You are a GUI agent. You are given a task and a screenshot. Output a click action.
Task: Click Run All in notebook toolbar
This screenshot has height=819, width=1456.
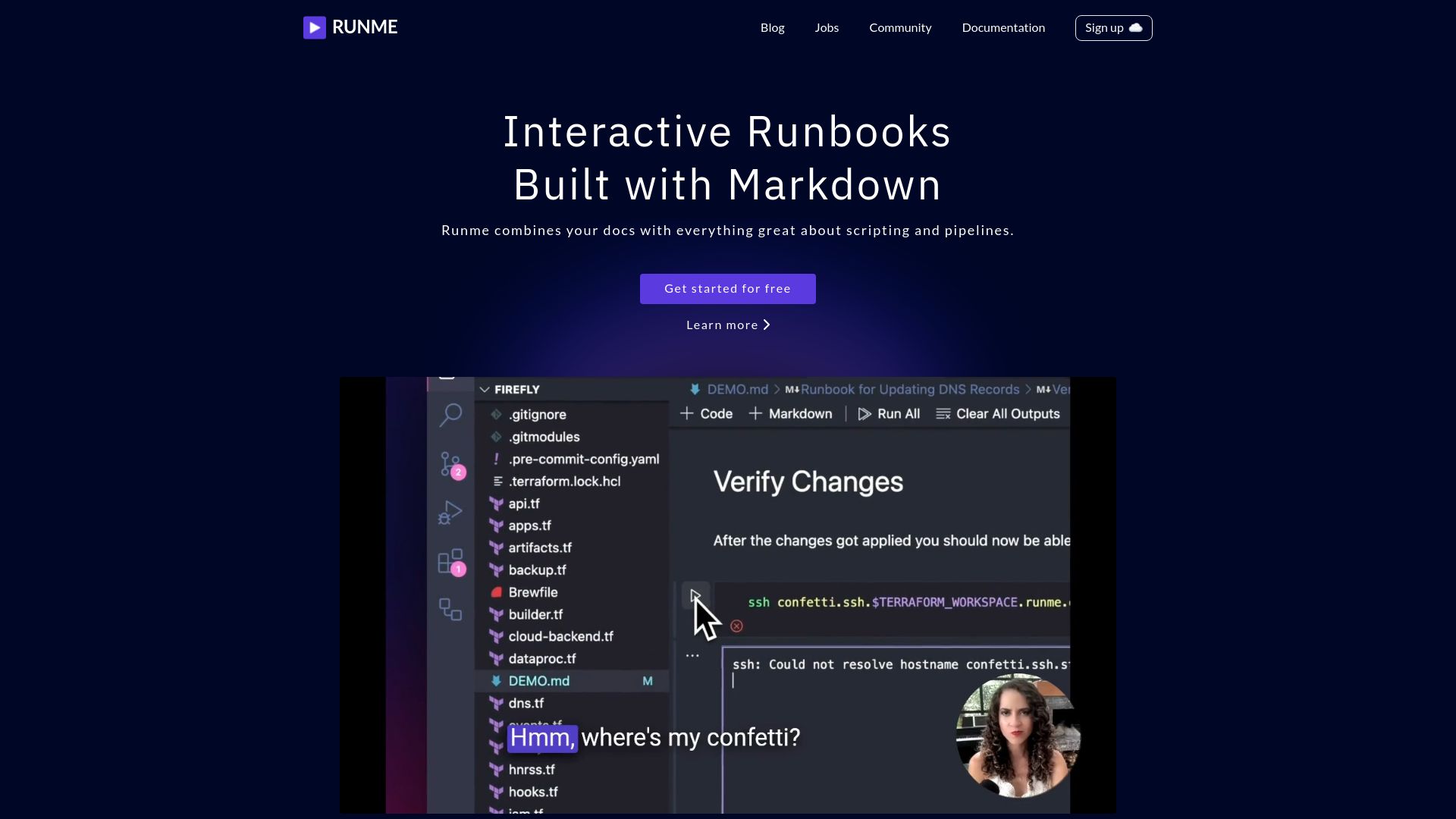(x=889, y=414)
